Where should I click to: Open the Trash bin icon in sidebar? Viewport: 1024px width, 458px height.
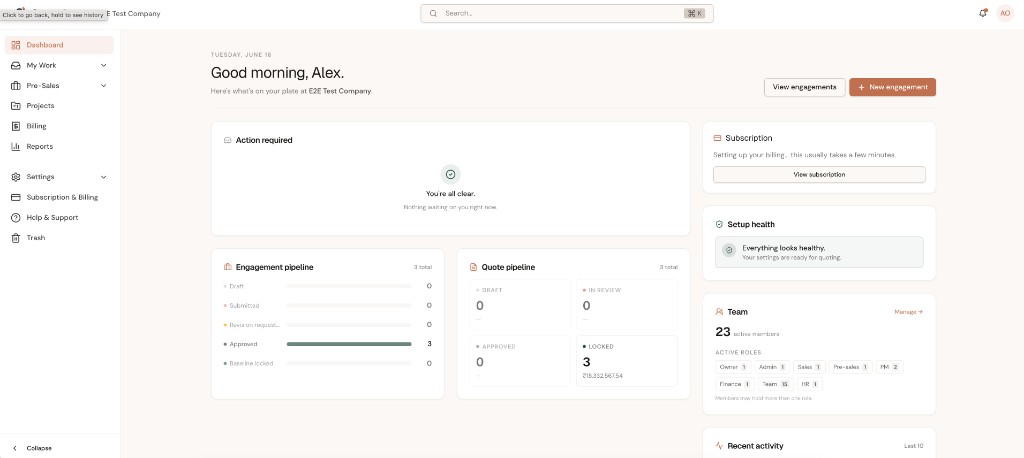[16, 238]
